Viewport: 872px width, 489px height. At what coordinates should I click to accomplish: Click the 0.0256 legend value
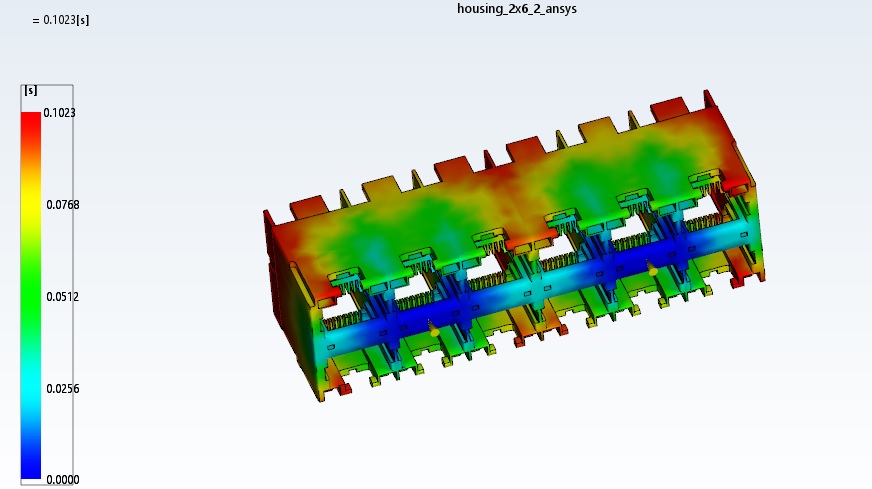tap(62, 388)
